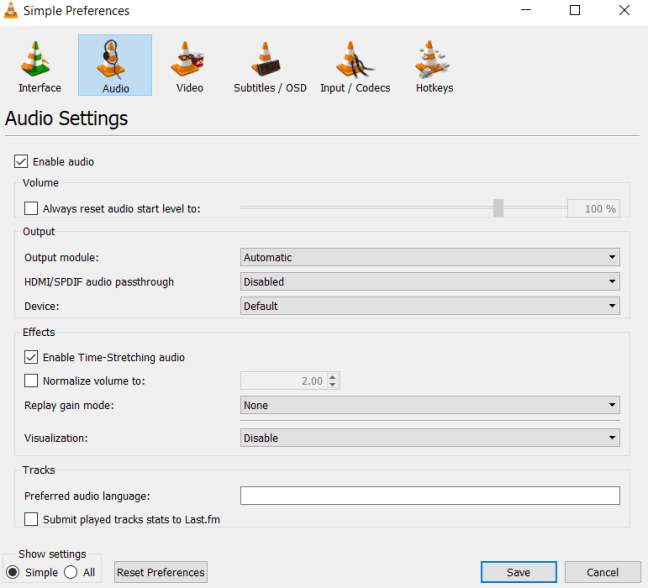Open the Interface preferences cone icon
The image size is (648, 588).
coord(39,60)
